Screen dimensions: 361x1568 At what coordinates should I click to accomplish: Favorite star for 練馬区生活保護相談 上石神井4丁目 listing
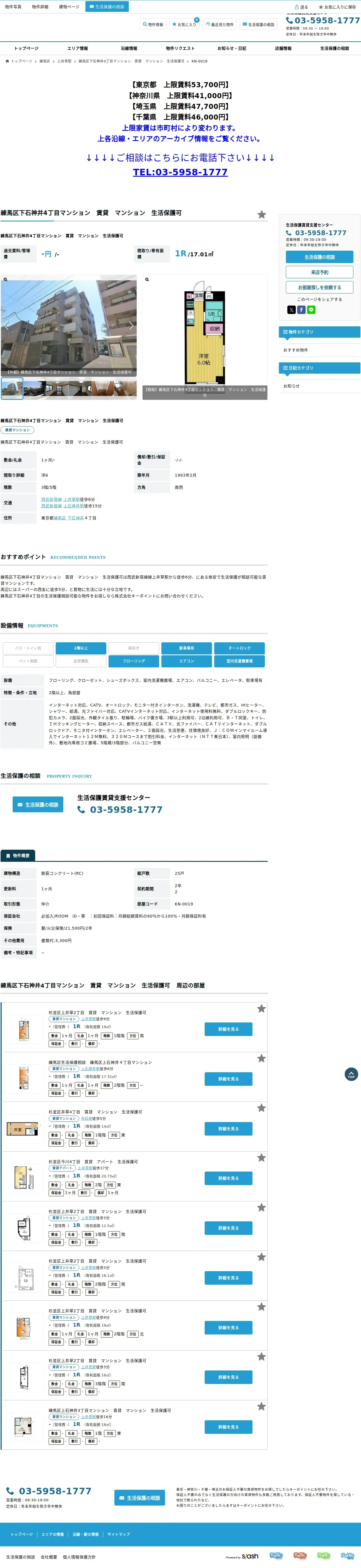[x=261, y=1058]
